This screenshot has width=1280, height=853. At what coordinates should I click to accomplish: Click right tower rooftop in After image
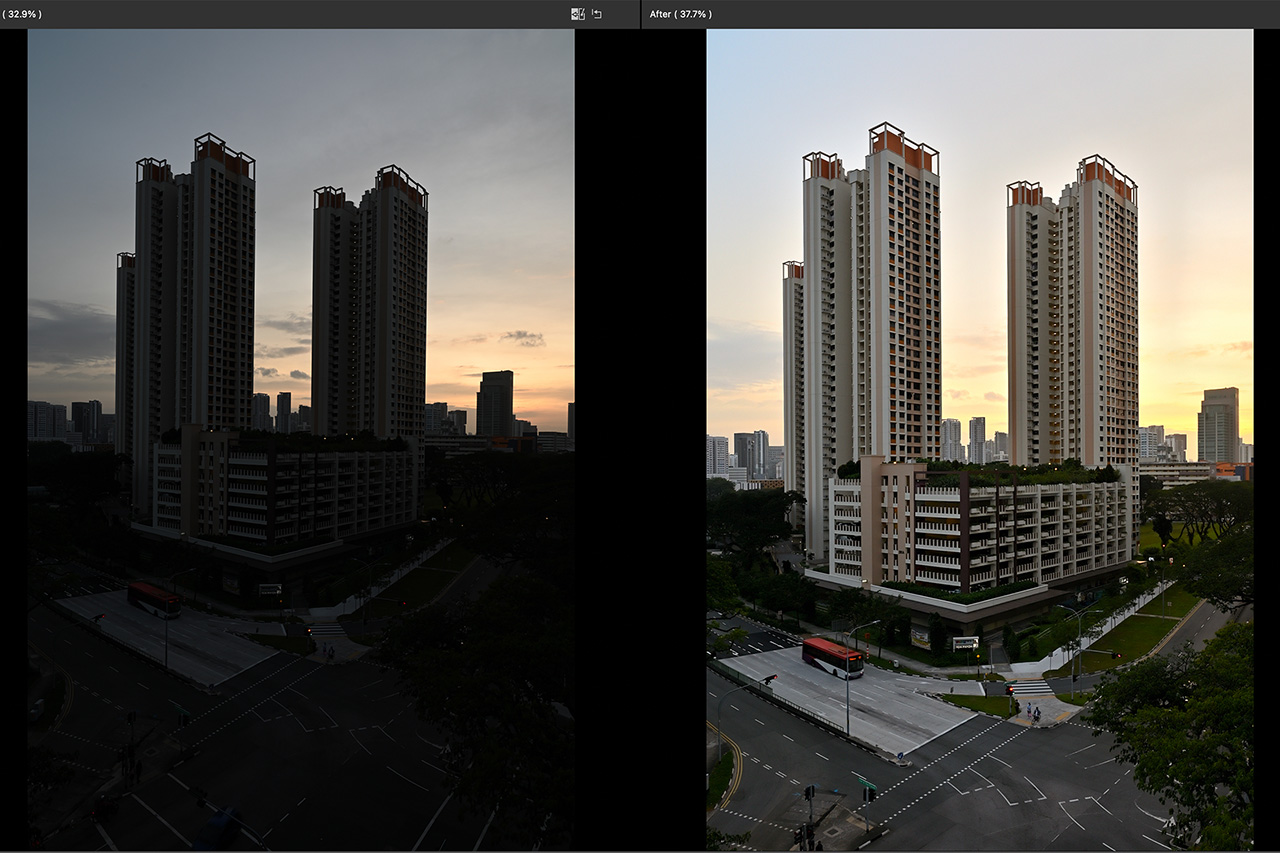click(1106, 176)
